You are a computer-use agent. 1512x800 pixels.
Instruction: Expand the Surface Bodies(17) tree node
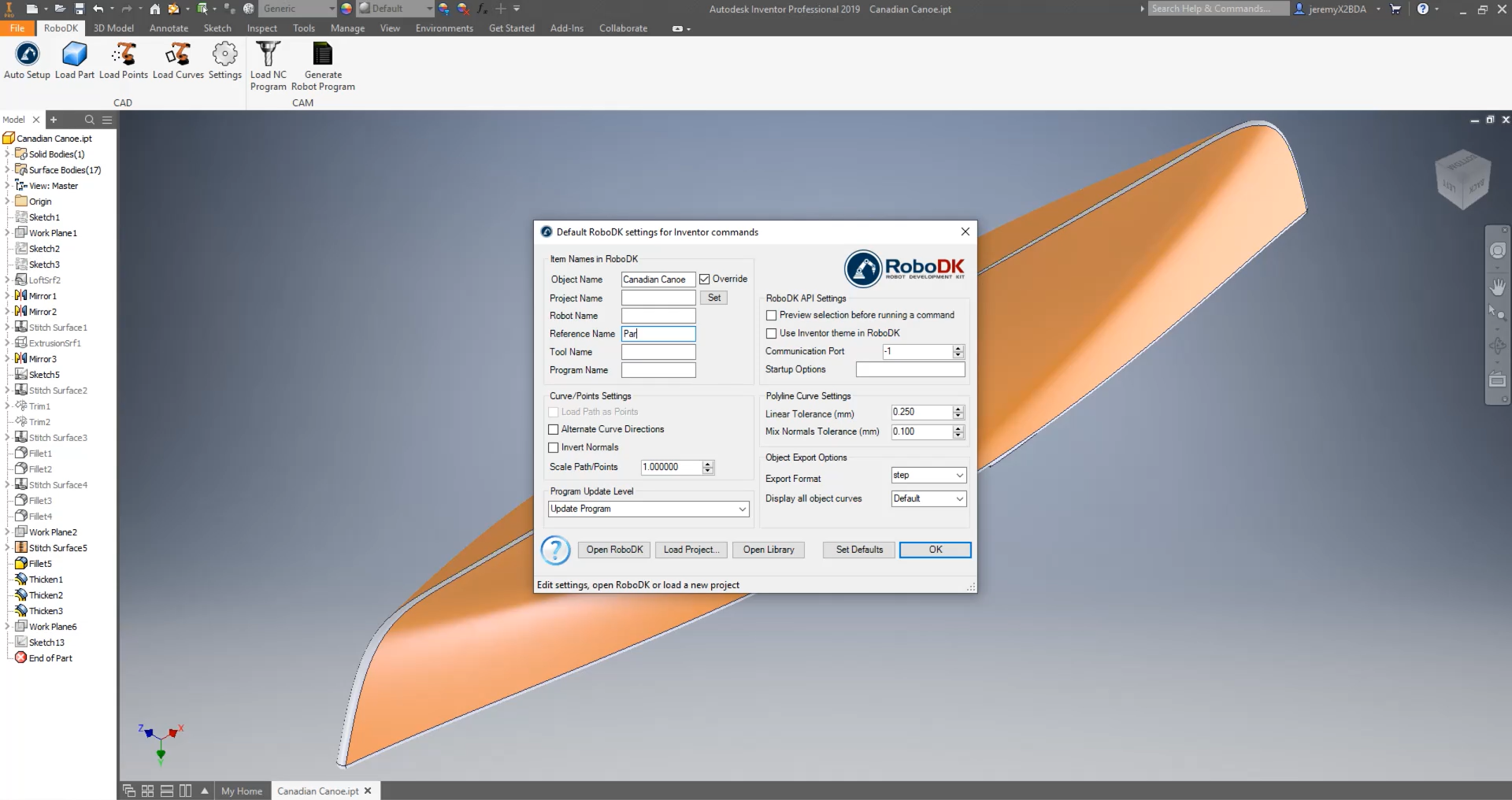(x=7, y=170)
